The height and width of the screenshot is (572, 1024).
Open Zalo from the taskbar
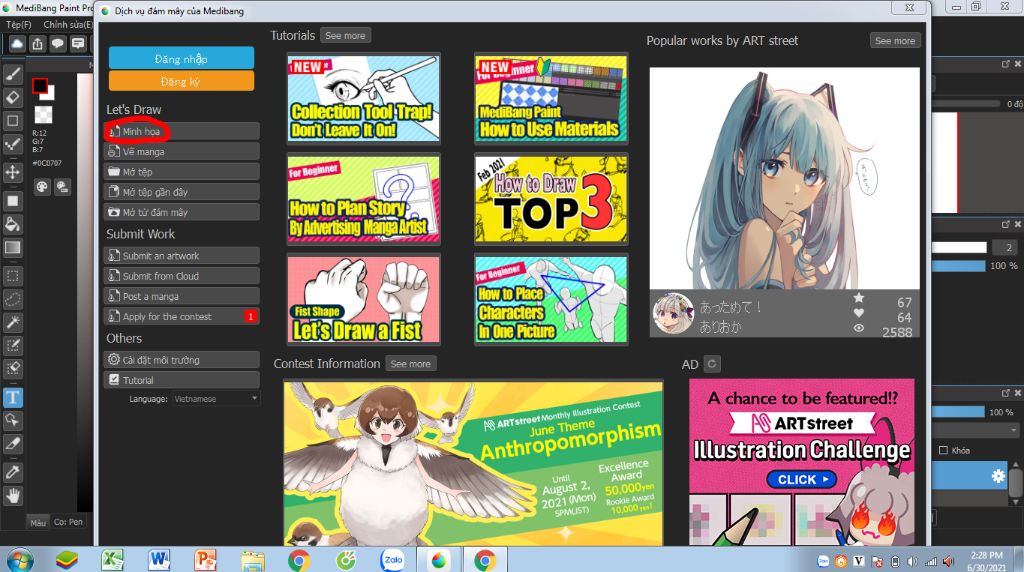coord(393,560)
